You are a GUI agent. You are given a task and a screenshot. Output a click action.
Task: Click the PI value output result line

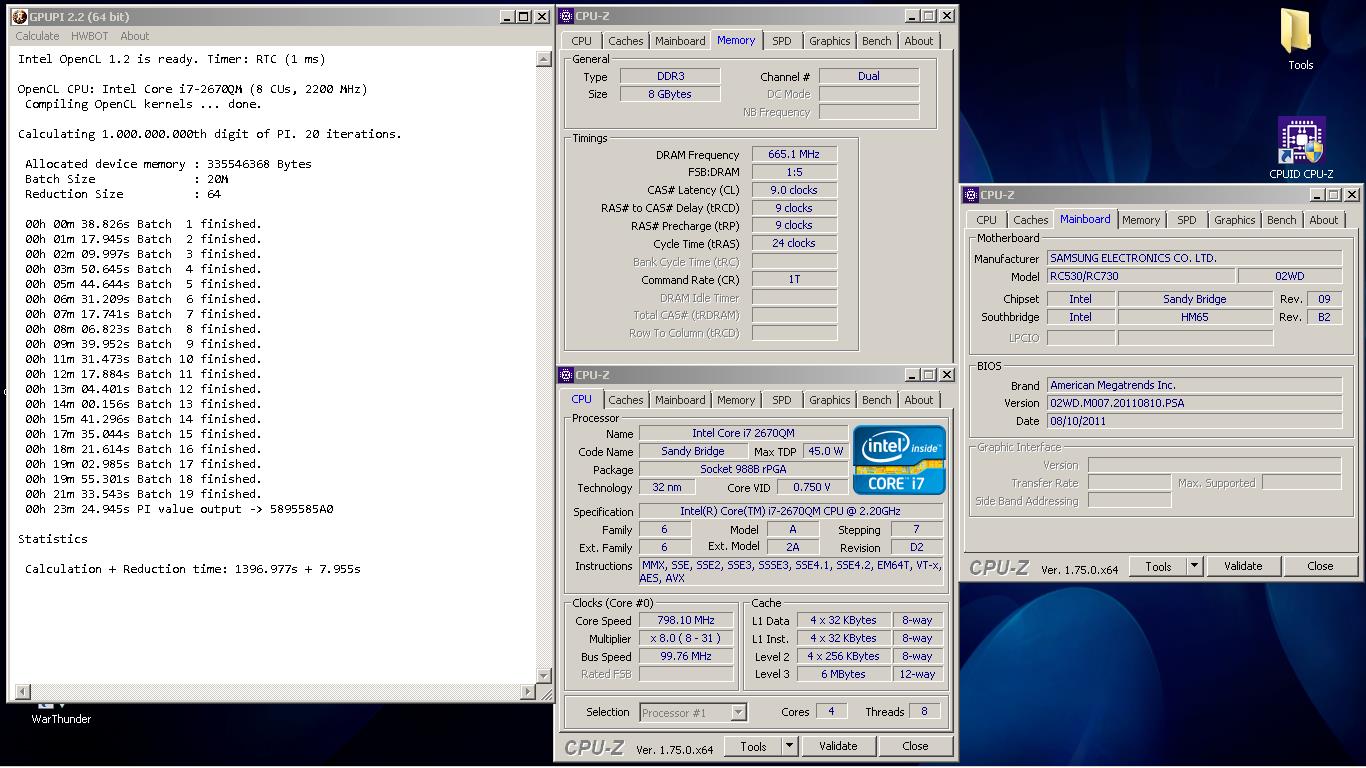[179, 509]
